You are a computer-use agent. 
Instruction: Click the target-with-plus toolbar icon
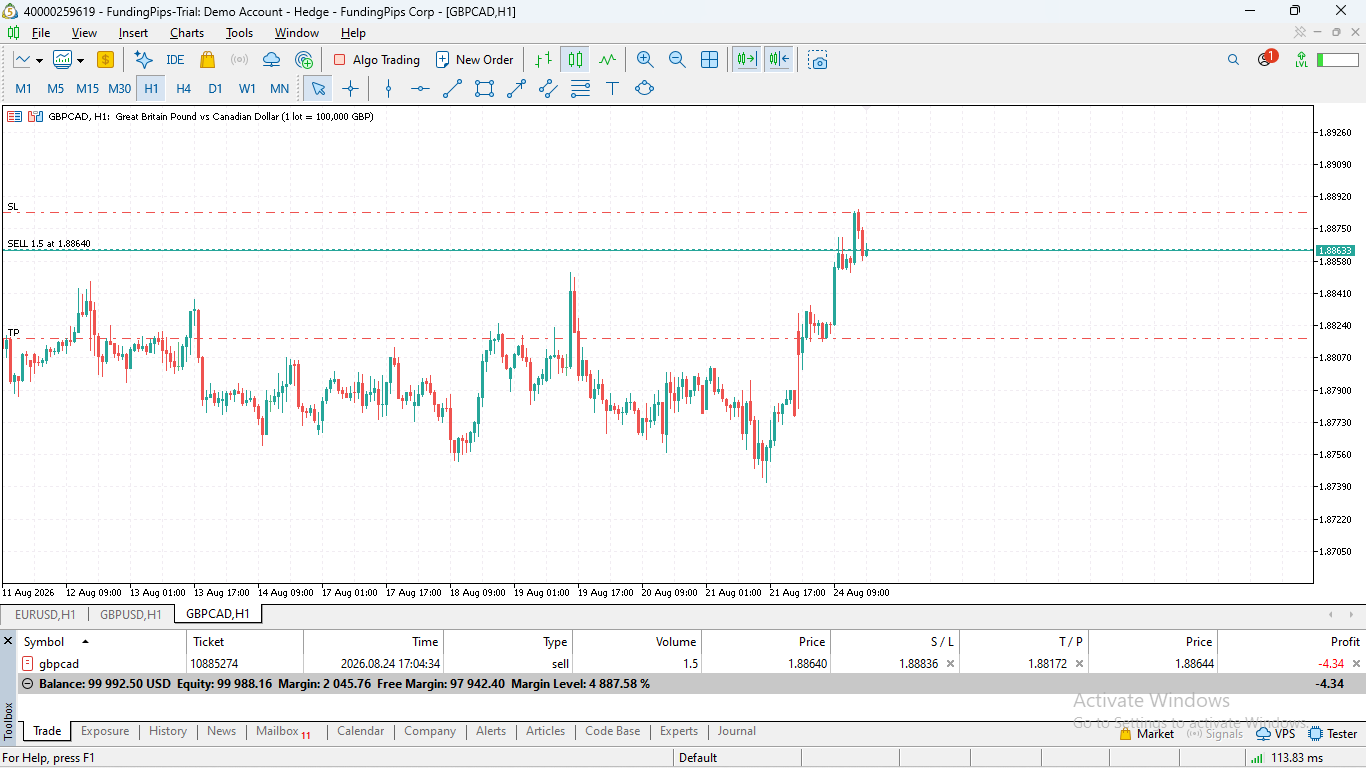[304, 60]
